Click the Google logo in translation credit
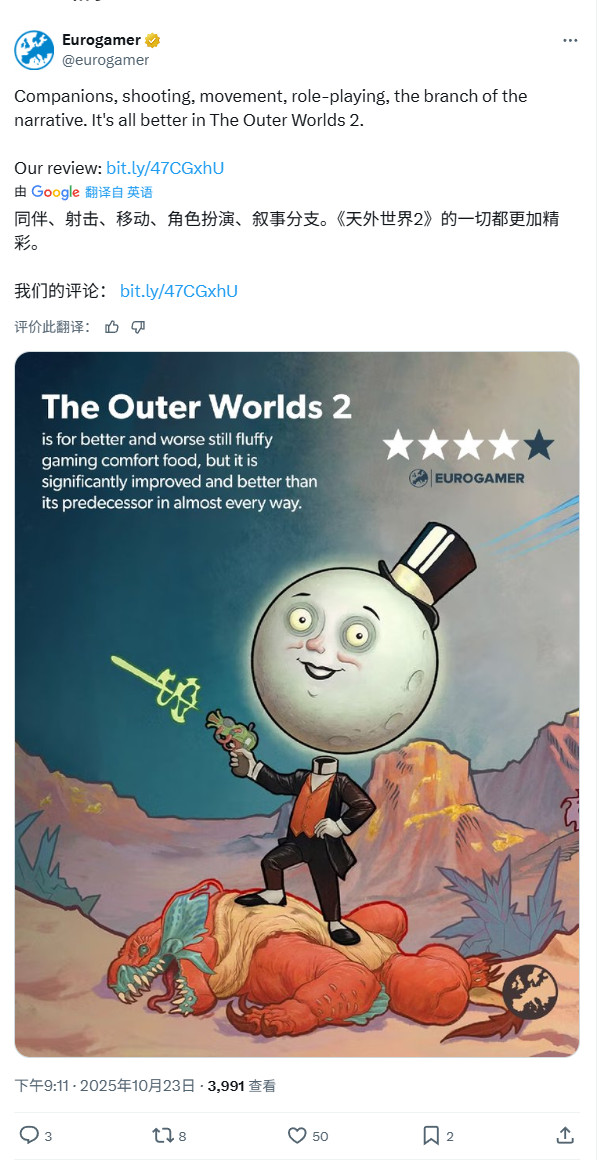This screenshot has height=1160, width=601. pyautogui.click(x=56, y=192)
